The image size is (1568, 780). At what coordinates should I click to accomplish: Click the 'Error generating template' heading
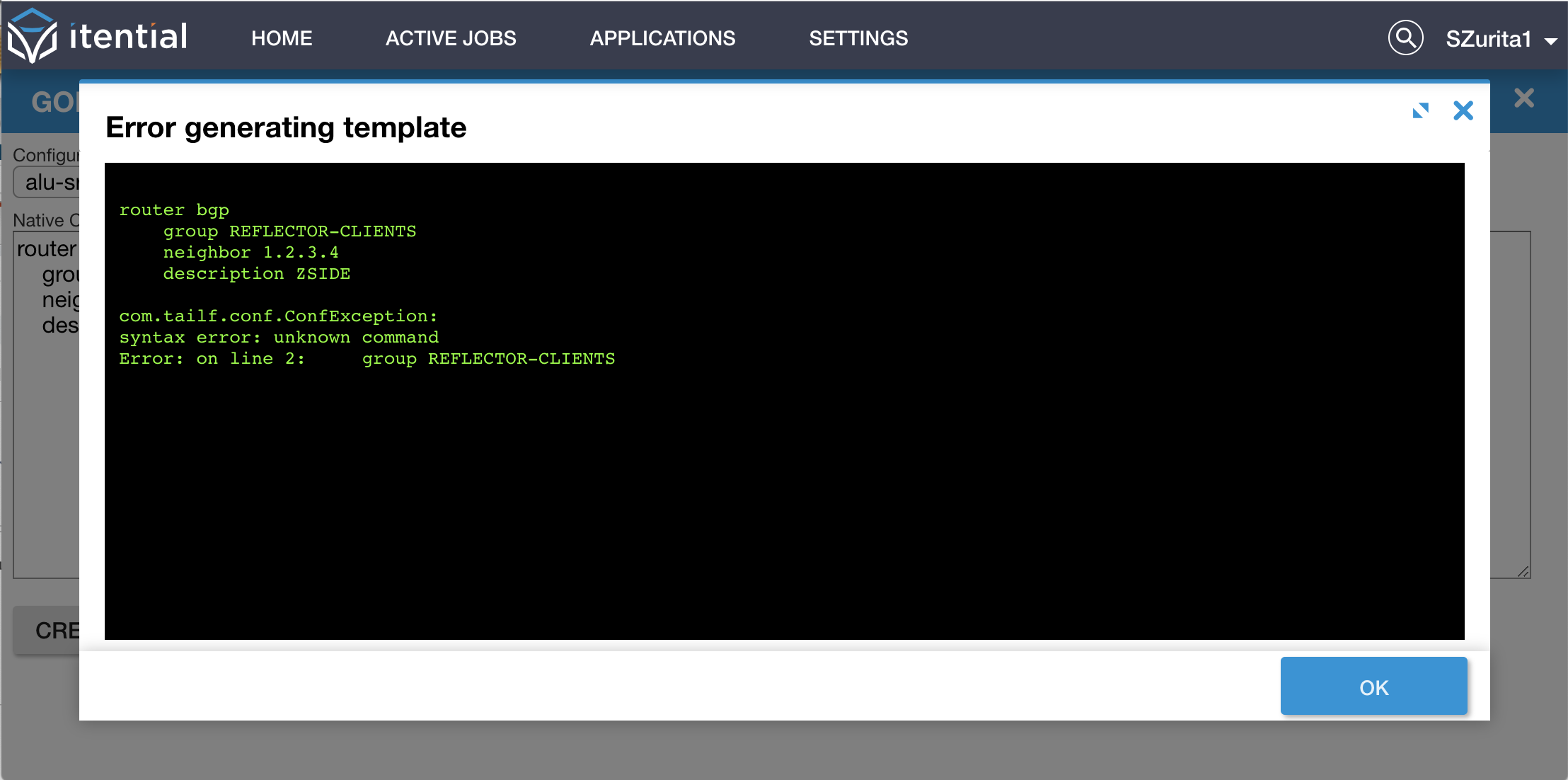(286, 127)
